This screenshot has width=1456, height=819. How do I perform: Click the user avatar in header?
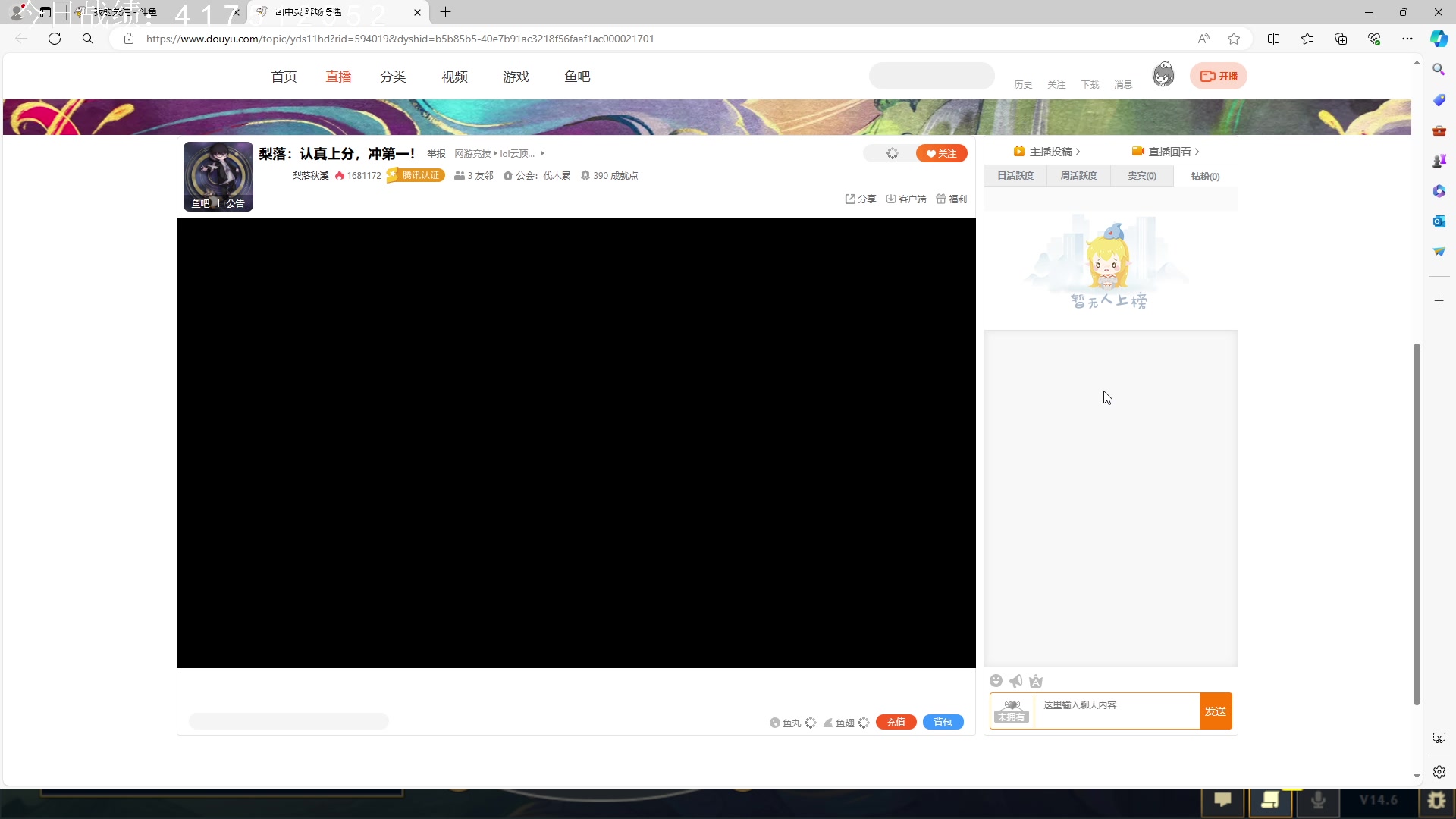tap(1163, 74)
